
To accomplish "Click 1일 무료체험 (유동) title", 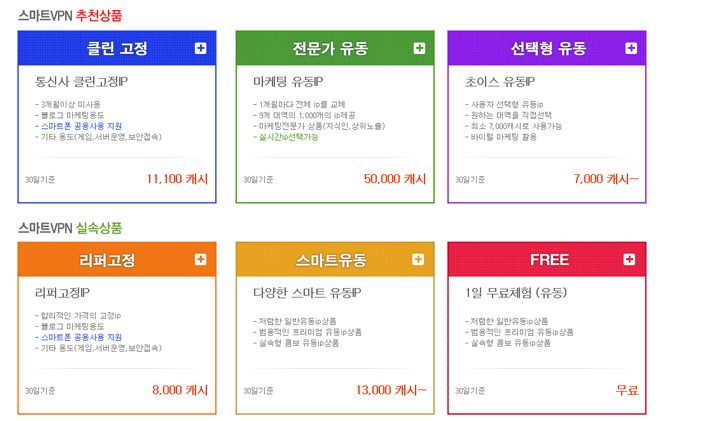I will click(x=516, y=293).
